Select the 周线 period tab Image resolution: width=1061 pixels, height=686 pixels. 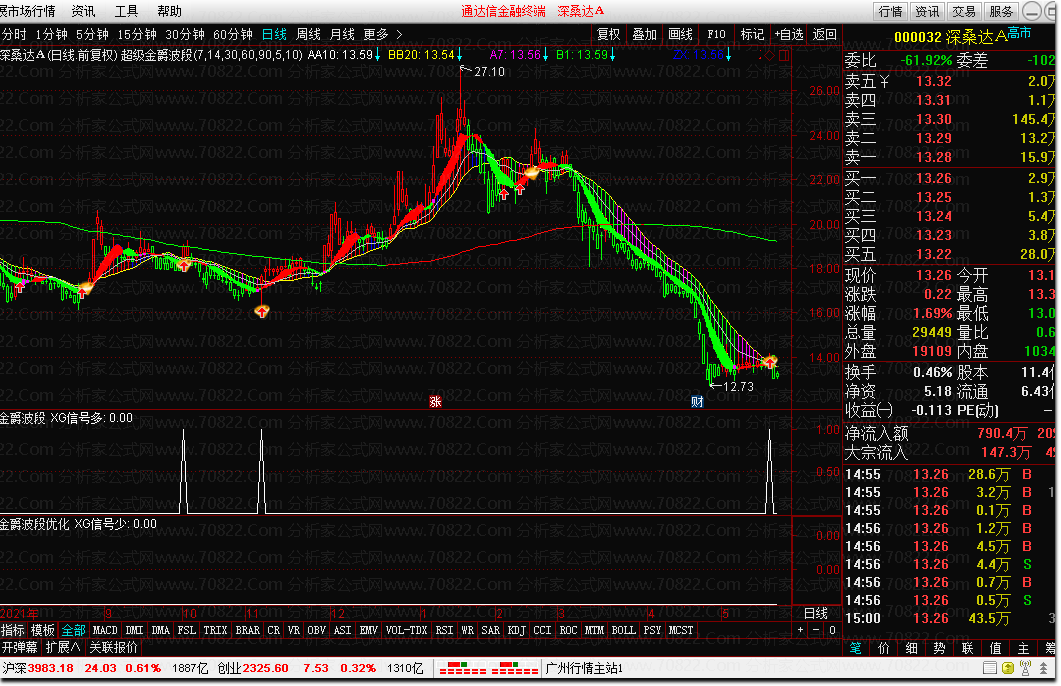[309, 35]
